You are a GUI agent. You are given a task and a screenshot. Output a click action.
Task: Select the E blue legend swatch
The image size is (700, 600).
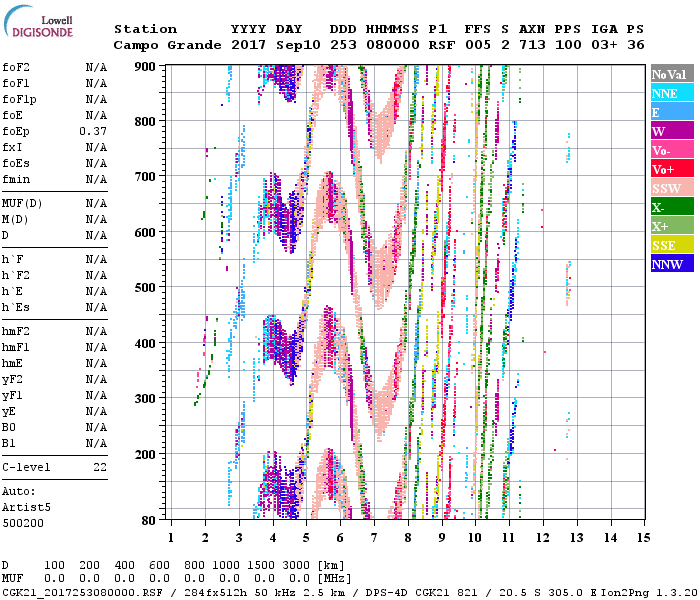[672, 112]
